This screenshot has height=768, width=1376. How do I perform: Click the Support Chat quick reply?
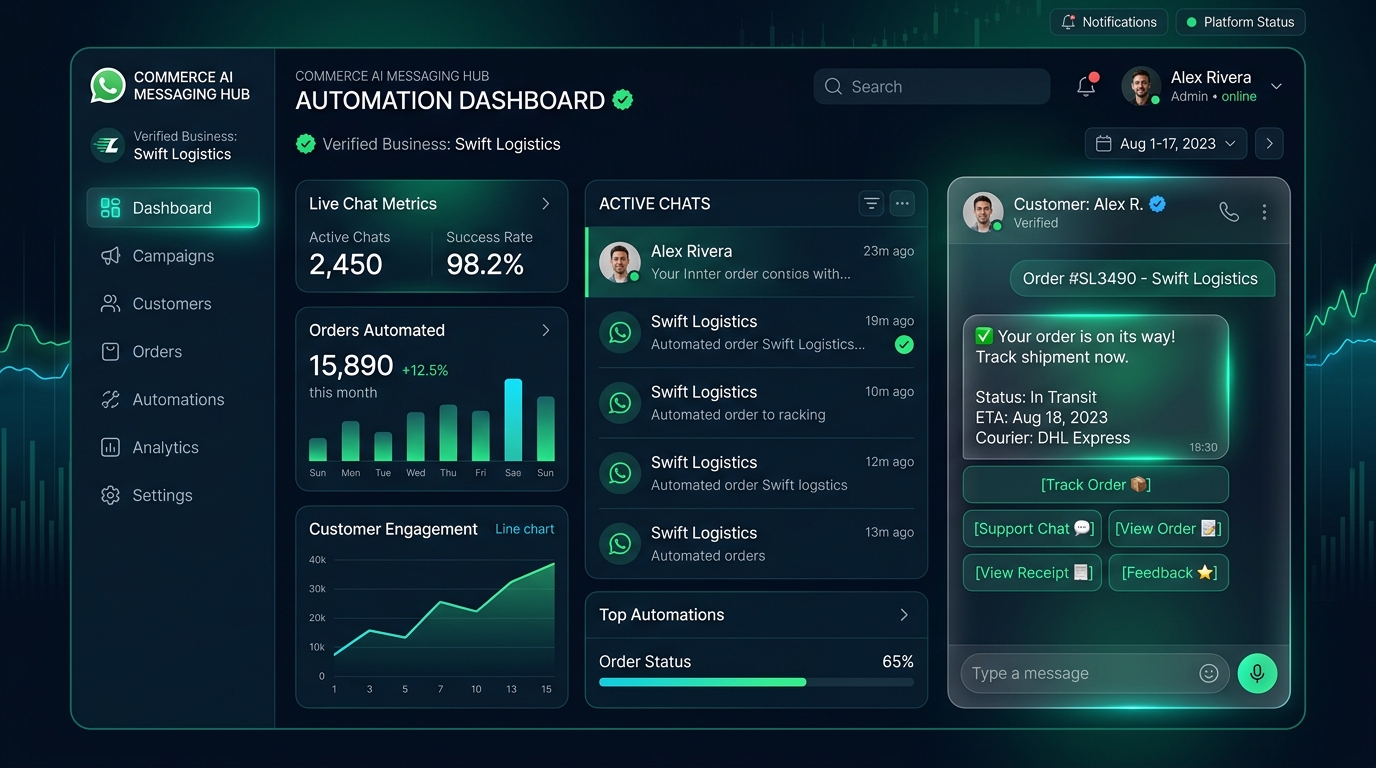[x=1032, y=529]
